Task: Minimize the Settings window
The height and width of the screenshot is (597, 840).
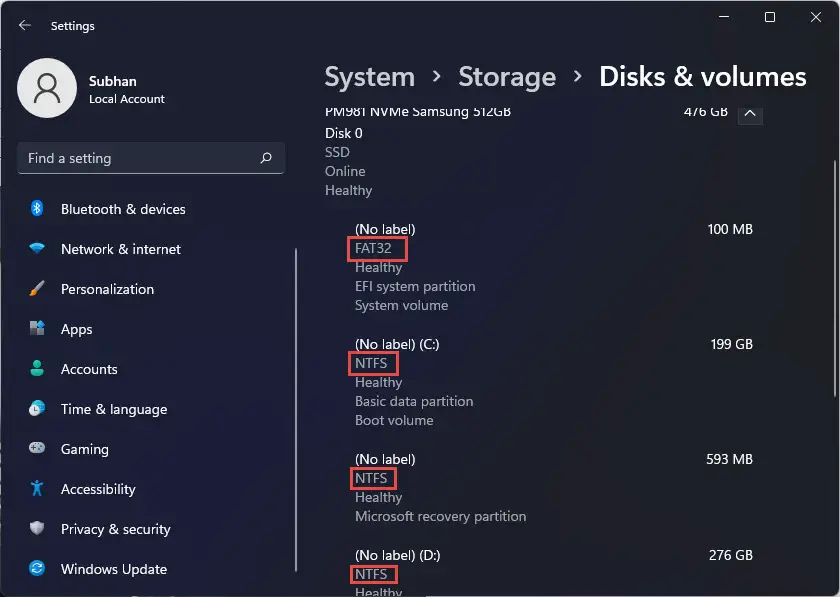Action: point(724,17)
